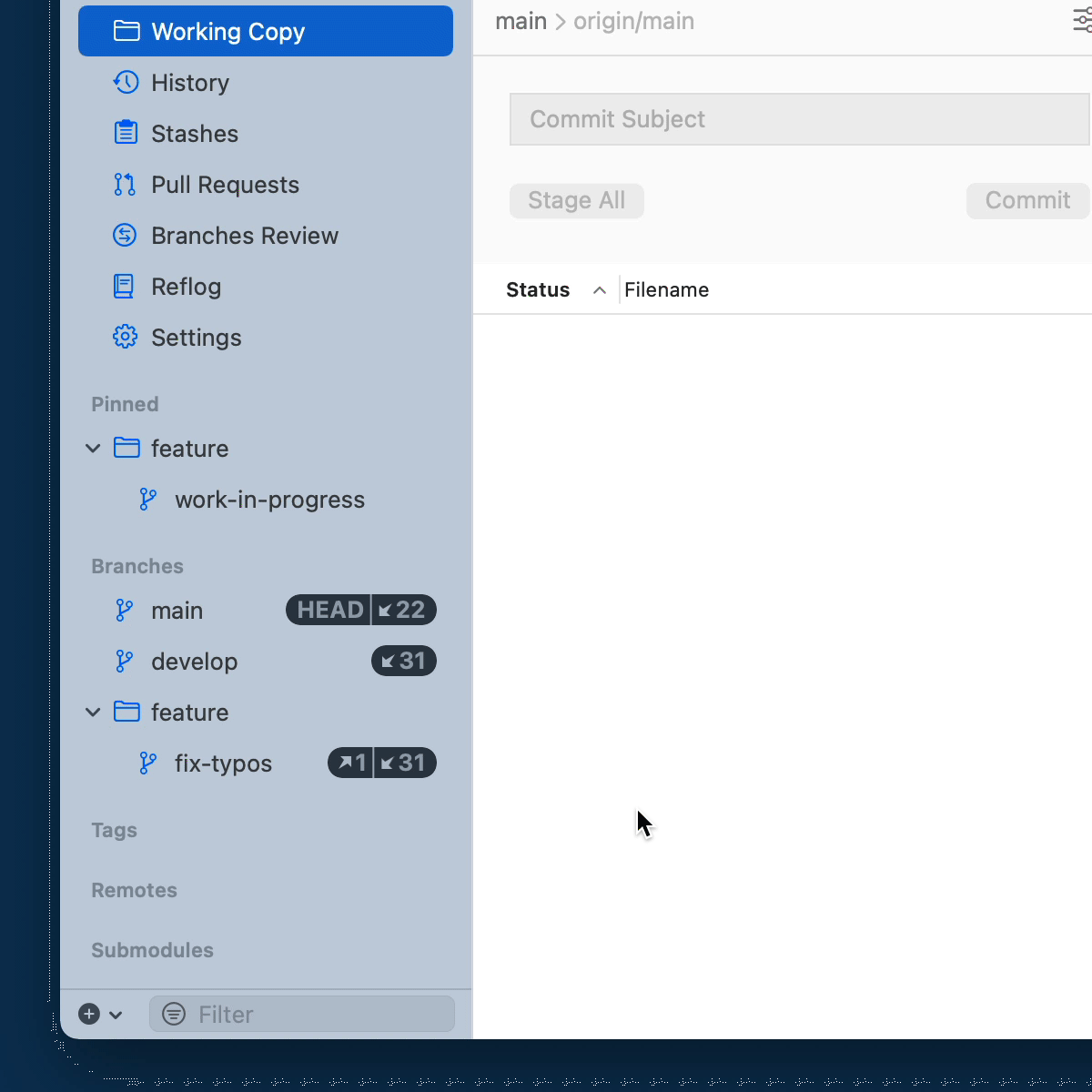Click the Settings gear icon
Screen dimensions: 1092x1092
125,338
